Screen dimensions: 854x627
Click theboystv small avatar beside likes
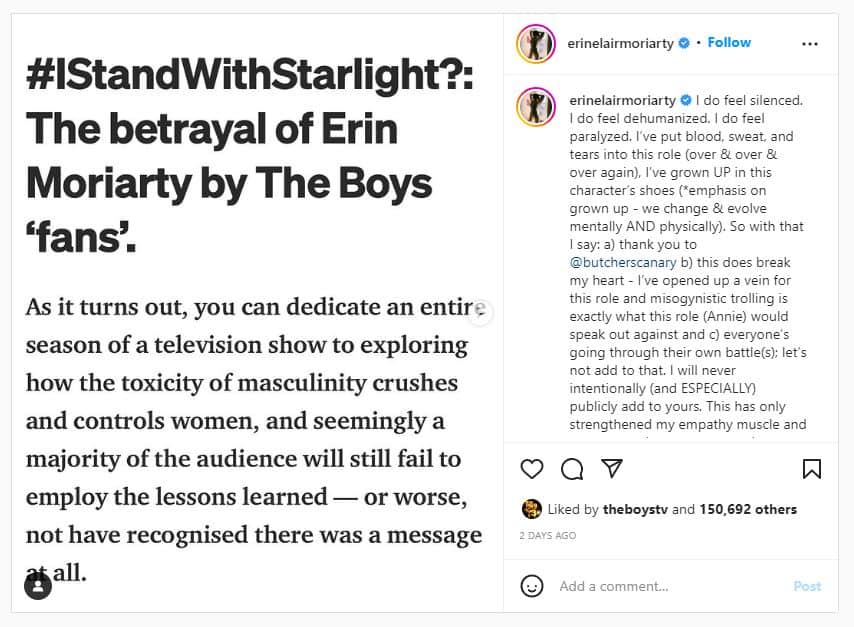tap(532, 509)
